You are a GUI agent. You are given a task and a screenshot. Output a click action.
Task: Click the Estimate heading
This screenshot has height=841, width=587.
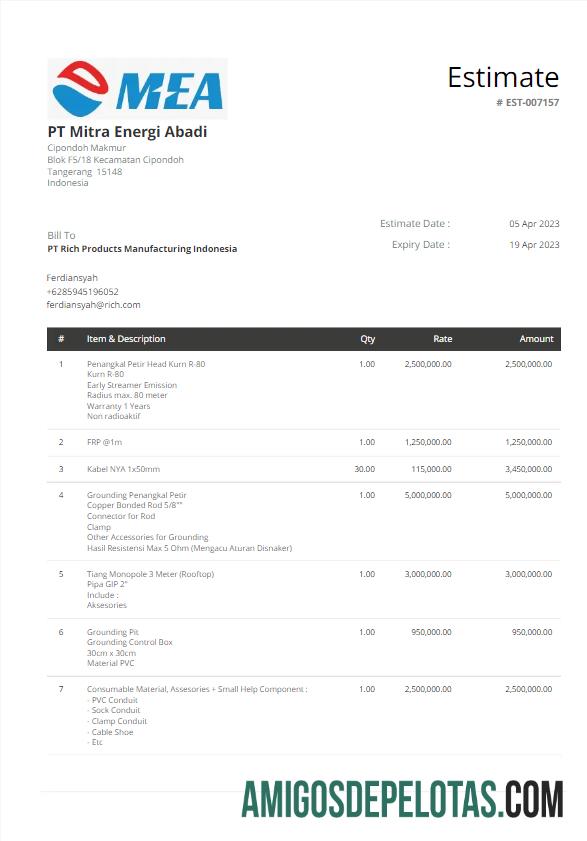[x=503, y=77]
